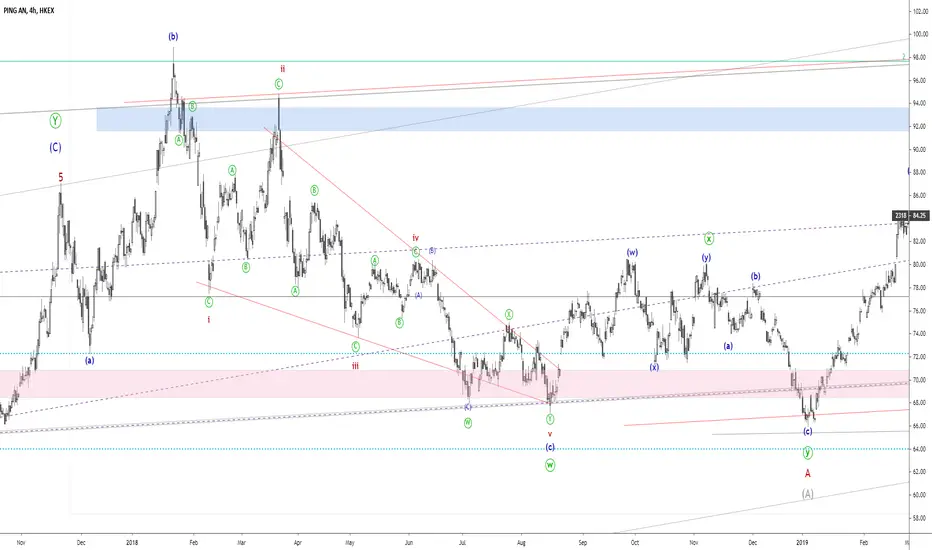The height and width of the screenshot is (550, 932).
Task: Select the Oct label on time axis
Action: pyautogui.click(x=635, y=542)
